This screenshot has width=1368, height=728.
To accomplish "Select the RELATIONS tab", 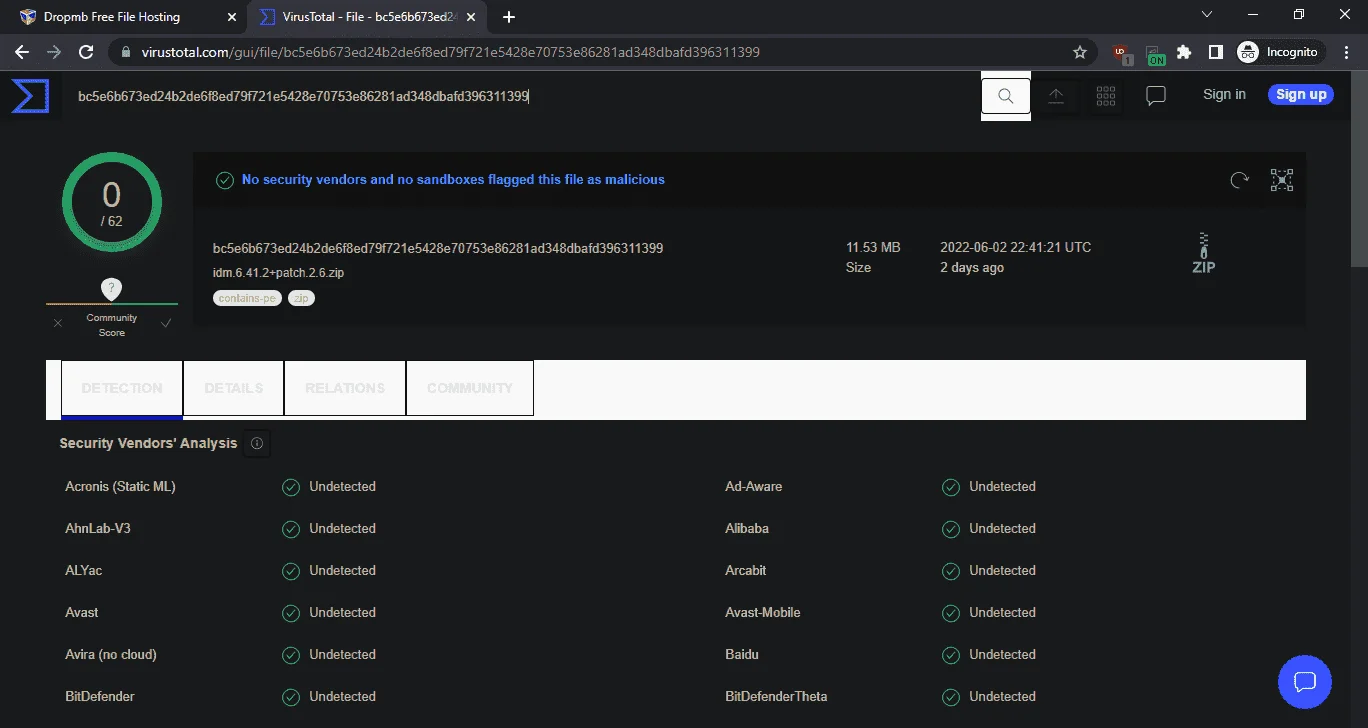I will coord(345,388).
